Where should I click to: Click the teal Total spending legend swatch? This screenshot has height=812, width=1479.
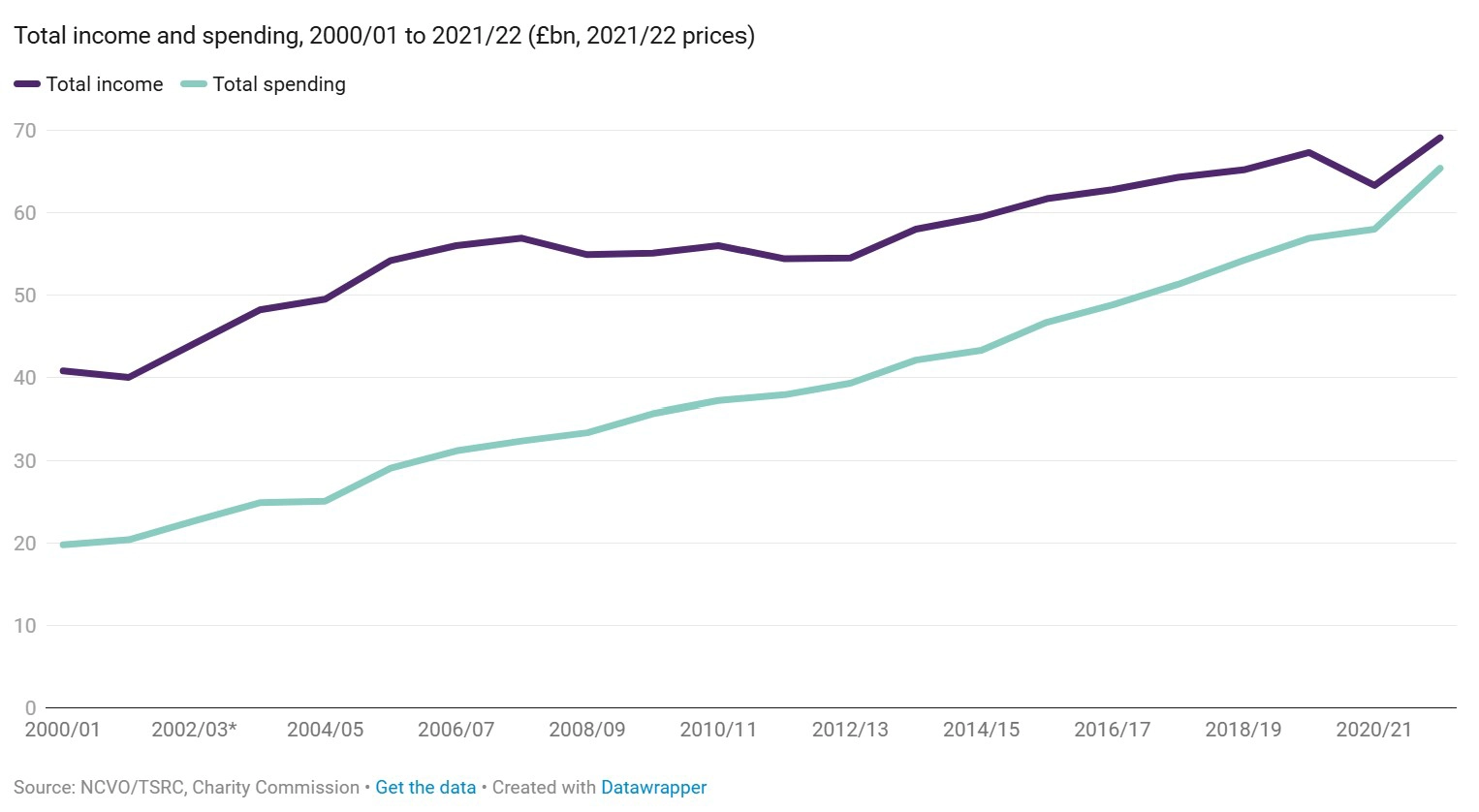194,84
